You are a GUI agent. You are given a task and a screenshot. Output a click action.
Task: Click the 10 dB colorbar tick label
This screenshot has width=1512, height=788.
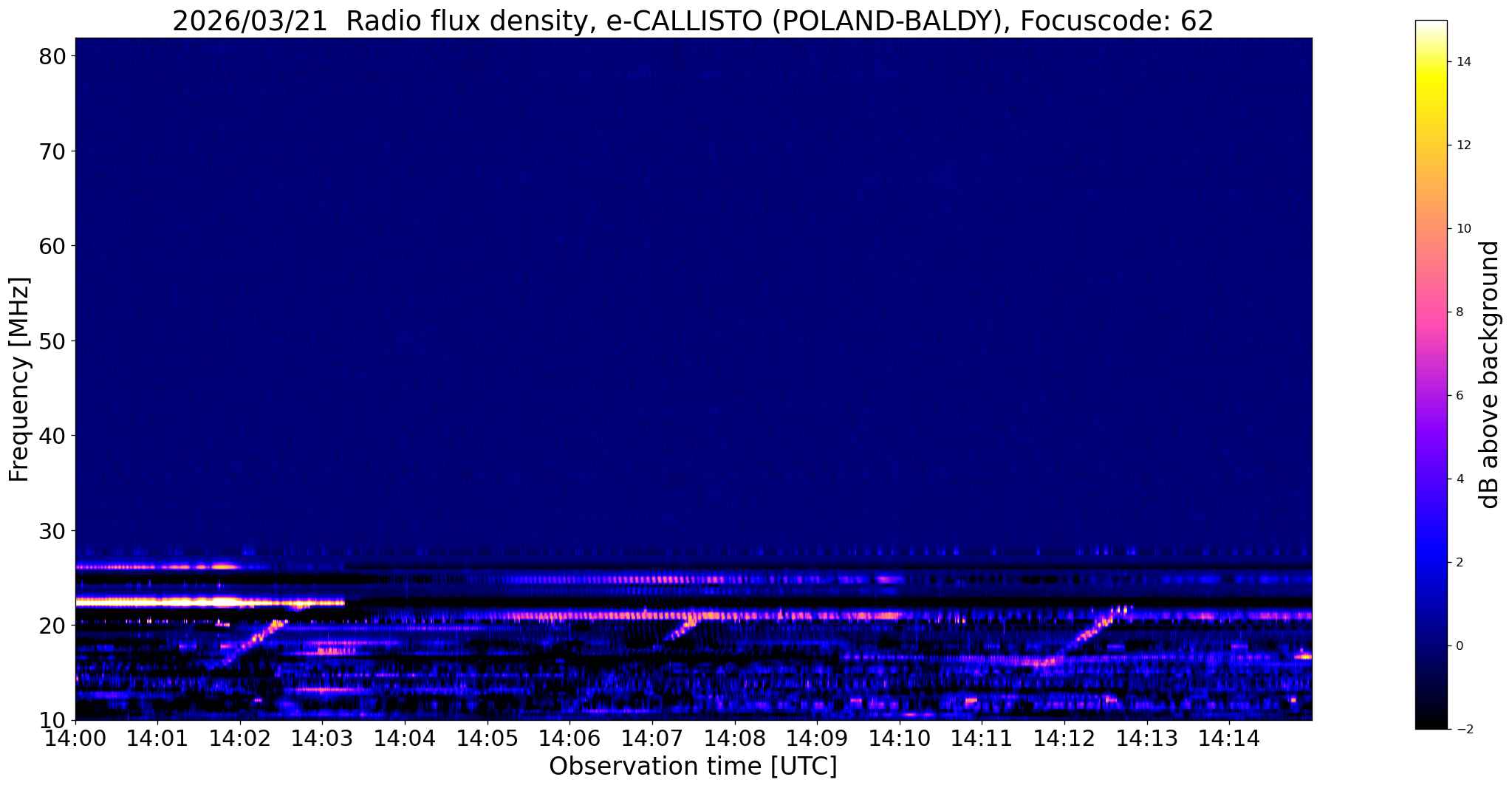(1464, 229)
